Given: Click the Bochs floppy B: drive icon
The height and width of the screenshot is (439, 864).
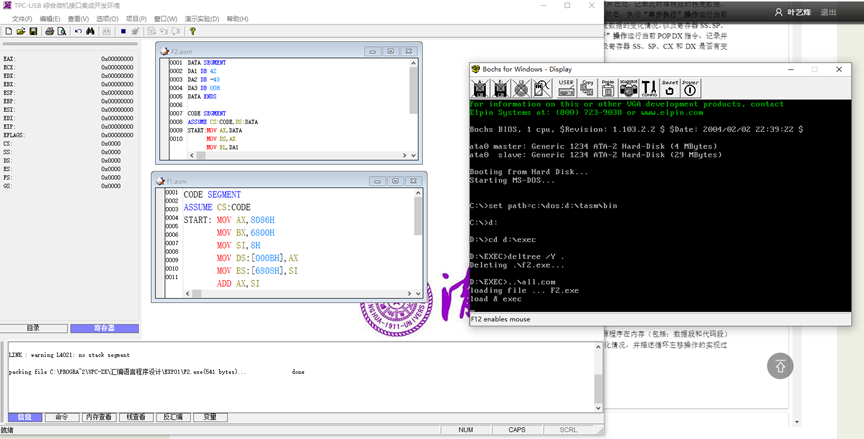Looking at the screenshot, I should [500, 88].
